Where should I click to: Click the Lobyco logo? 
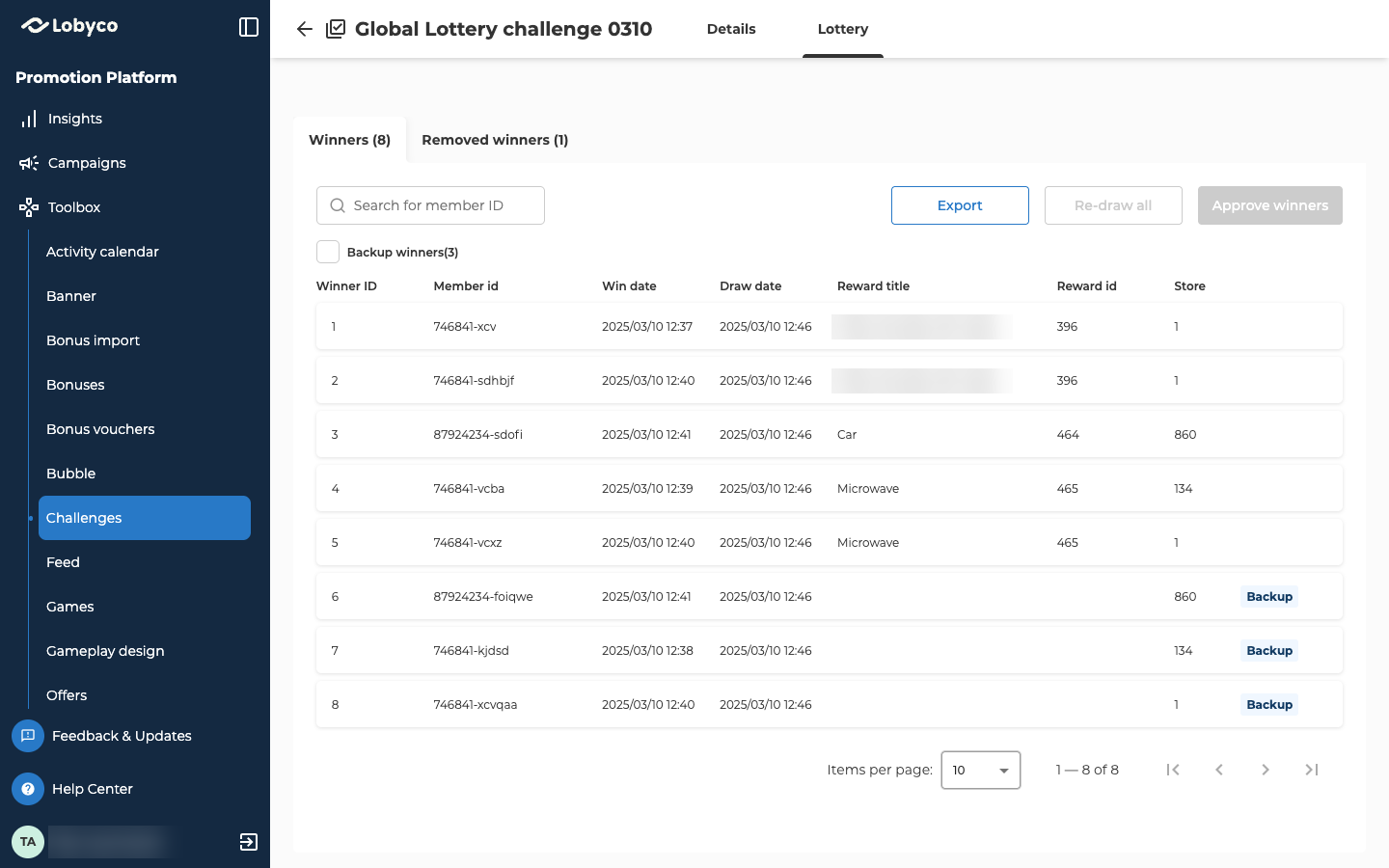click(x=69, y=26)
